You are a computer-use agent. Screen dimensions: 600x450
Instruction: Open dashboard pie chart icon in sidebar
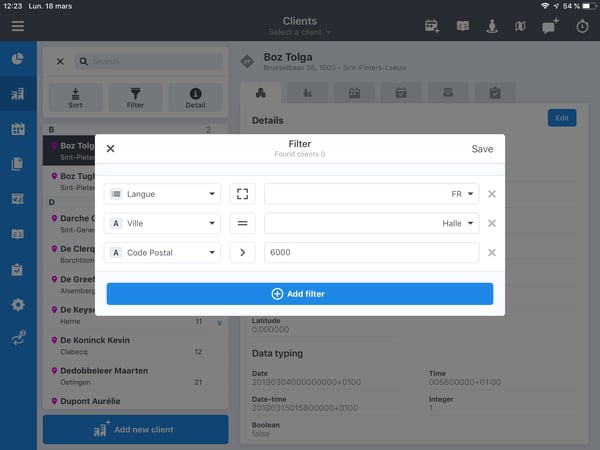[18, 59]
